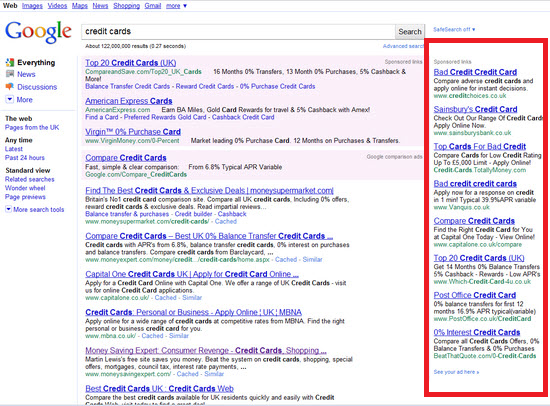Open 'Sainsbury's Credit Card' sidebar ad
The image size is (550, 406).
[x=475, y=109]
